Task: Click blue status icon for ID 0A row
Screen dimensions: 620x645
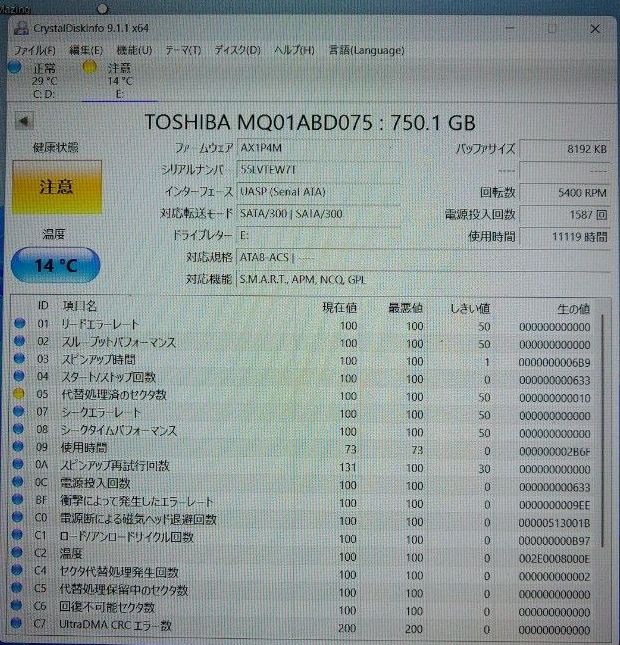Action: [x=18, y=464]
